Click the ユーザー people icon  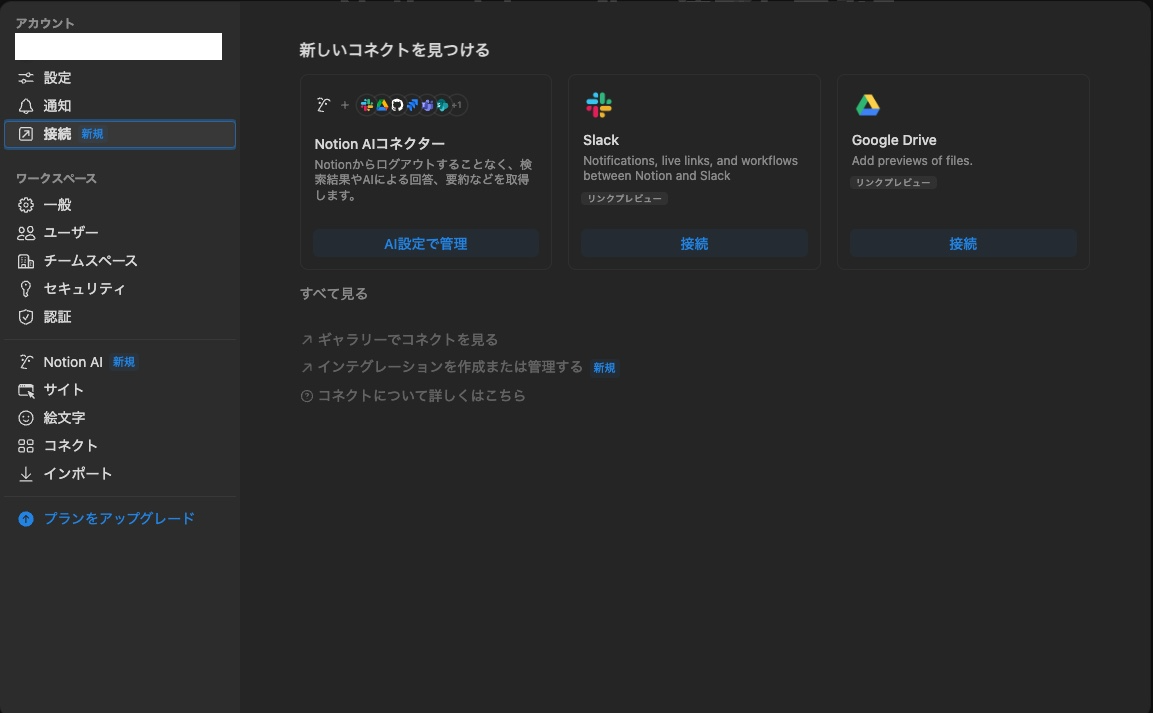click(x=26, y=233)
